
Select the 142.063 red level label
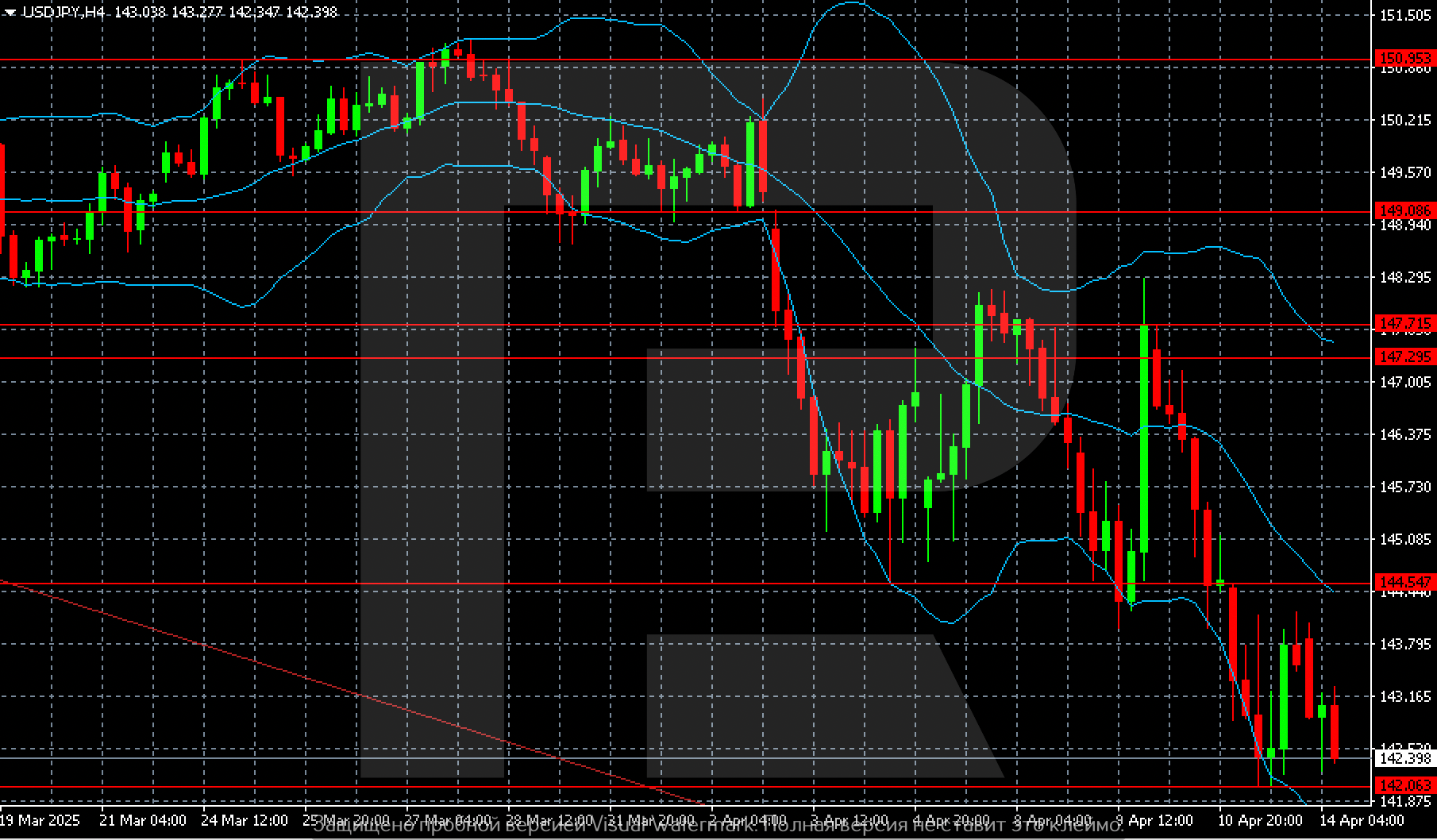[x=1405, y=785]
